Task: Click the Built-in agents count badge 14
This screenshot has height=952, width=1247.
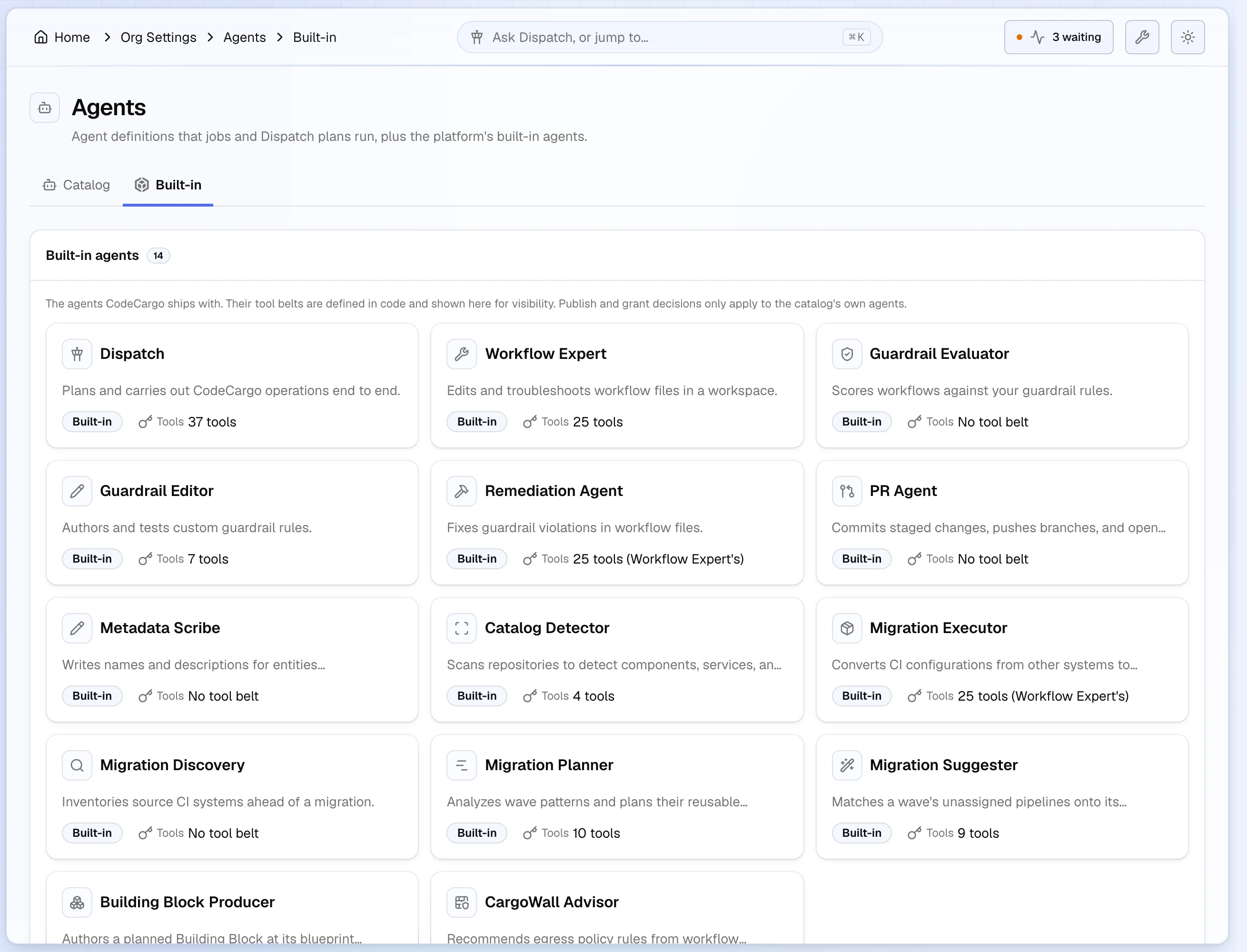Action: coord(158,256)
